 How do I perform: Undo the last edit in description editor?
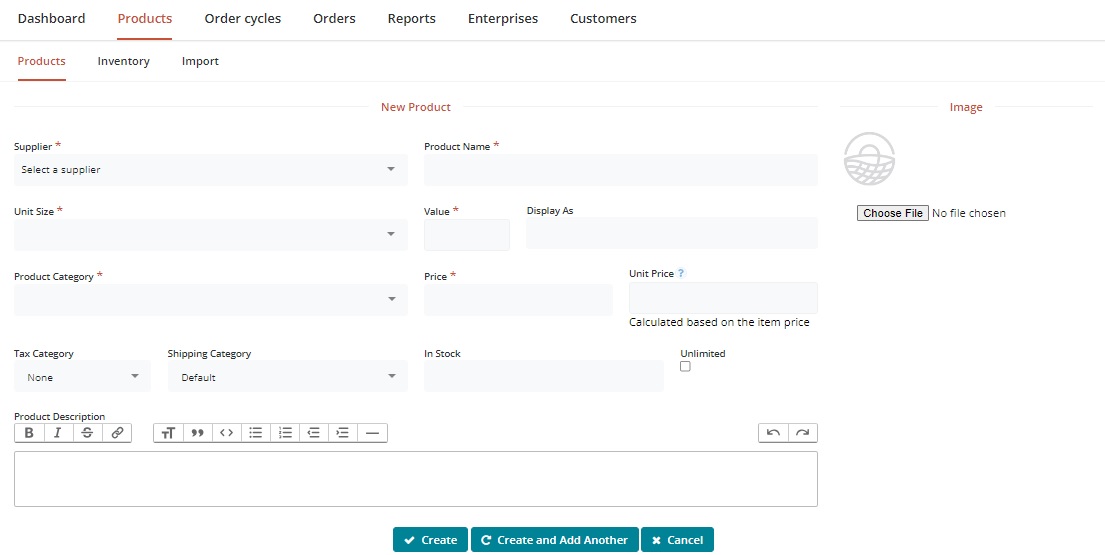[x=773, y=433]
